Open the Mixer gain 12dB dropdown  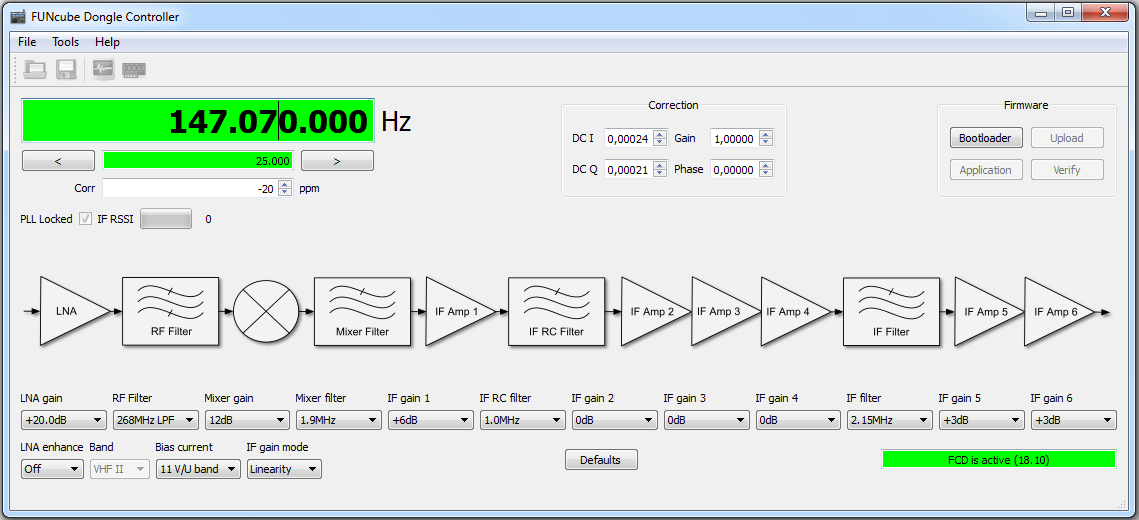(247, 420)
